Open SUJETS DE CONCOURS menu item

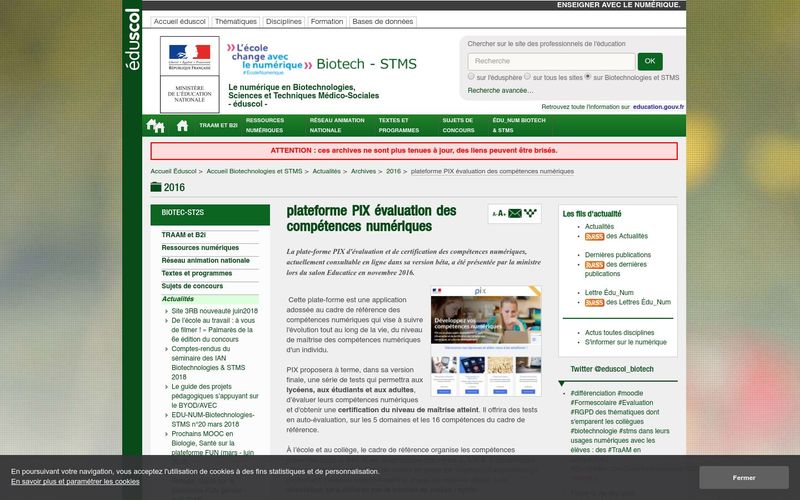pos(458,126)
